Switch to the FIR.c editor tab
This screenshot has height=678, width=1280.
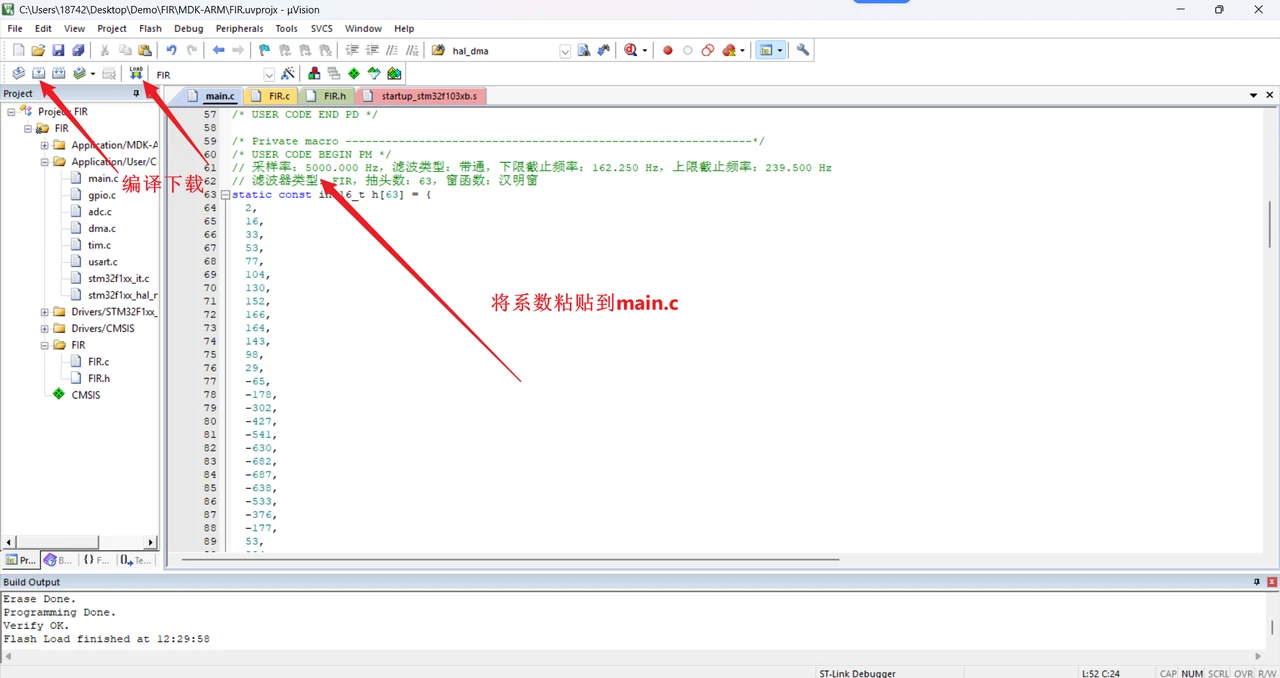tap(271, 96)
